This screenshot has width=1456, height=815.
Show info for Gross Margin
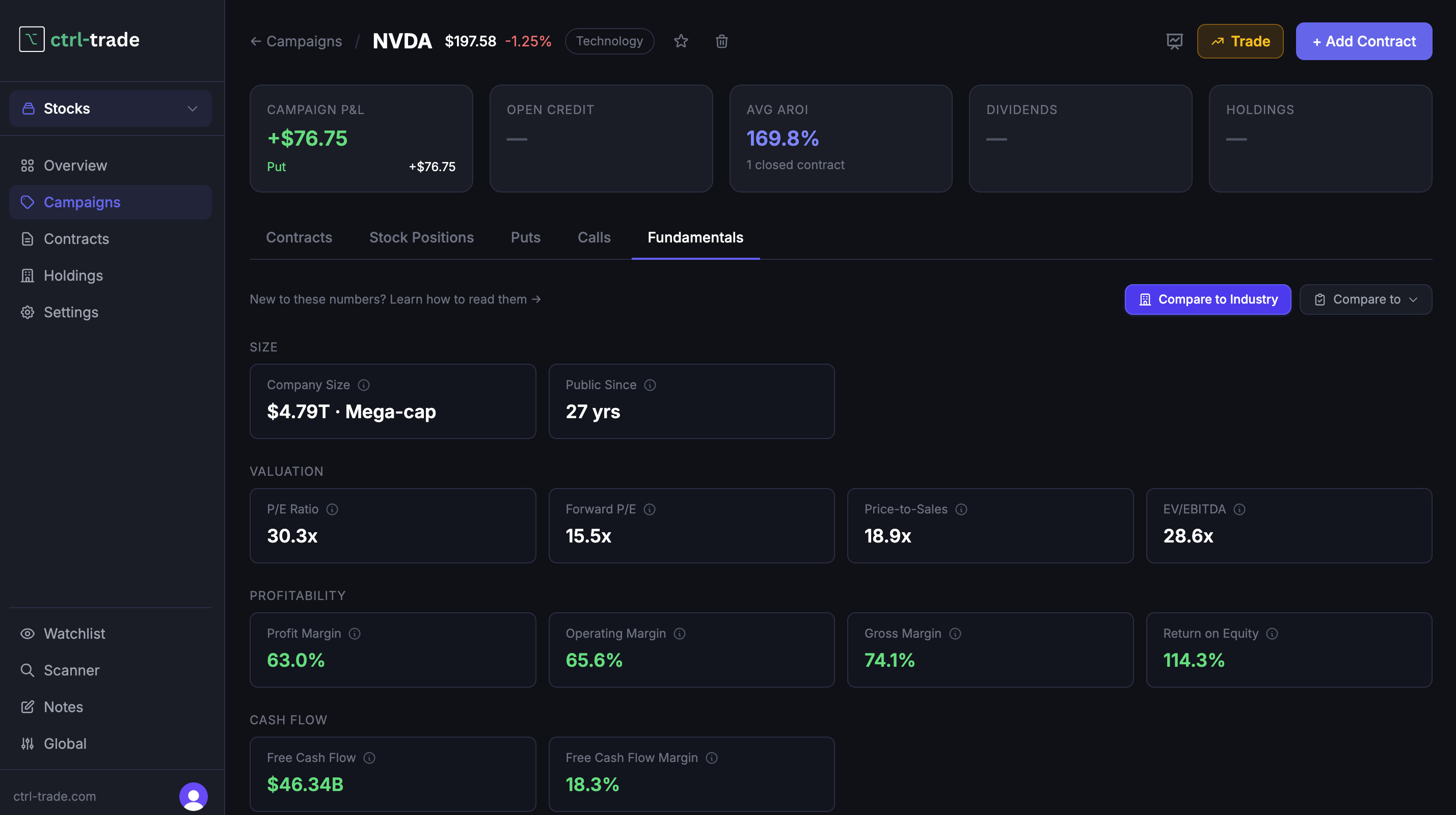pyautogui.click(x=955, y=634)
